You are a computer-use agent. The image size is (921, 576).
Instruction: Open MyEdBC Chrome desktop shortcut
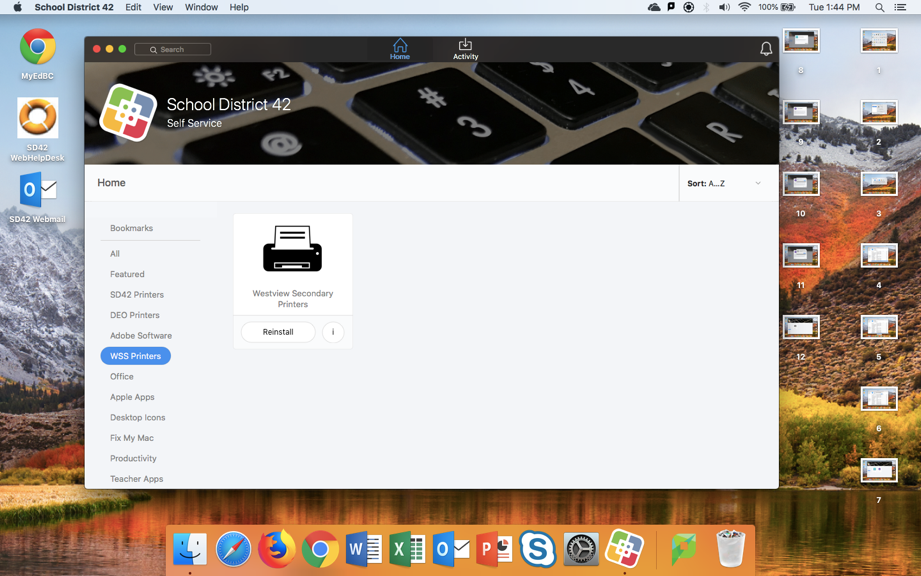37,48
